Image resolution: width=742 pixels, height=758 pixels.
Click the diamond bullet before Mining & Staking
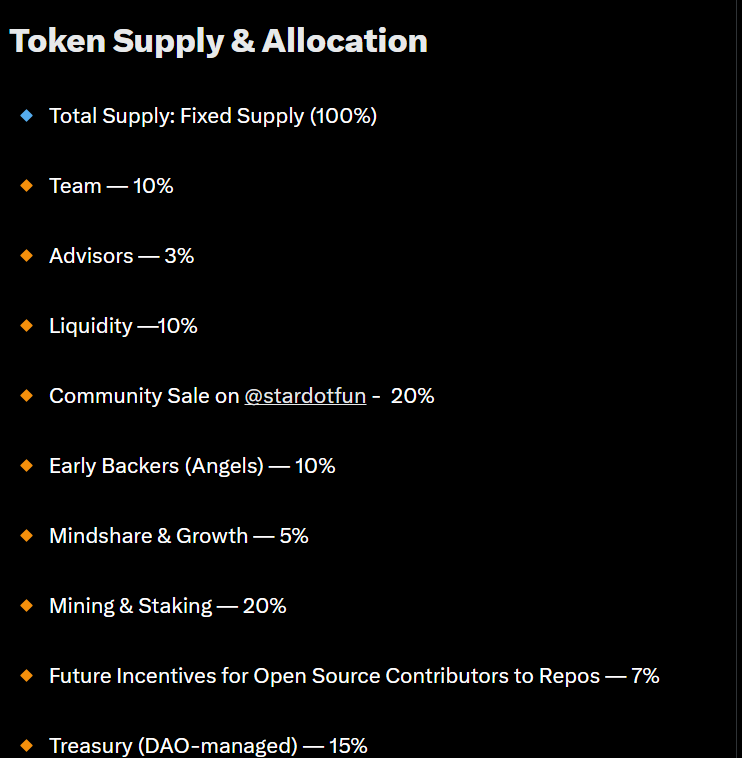(x=27, y=606)
